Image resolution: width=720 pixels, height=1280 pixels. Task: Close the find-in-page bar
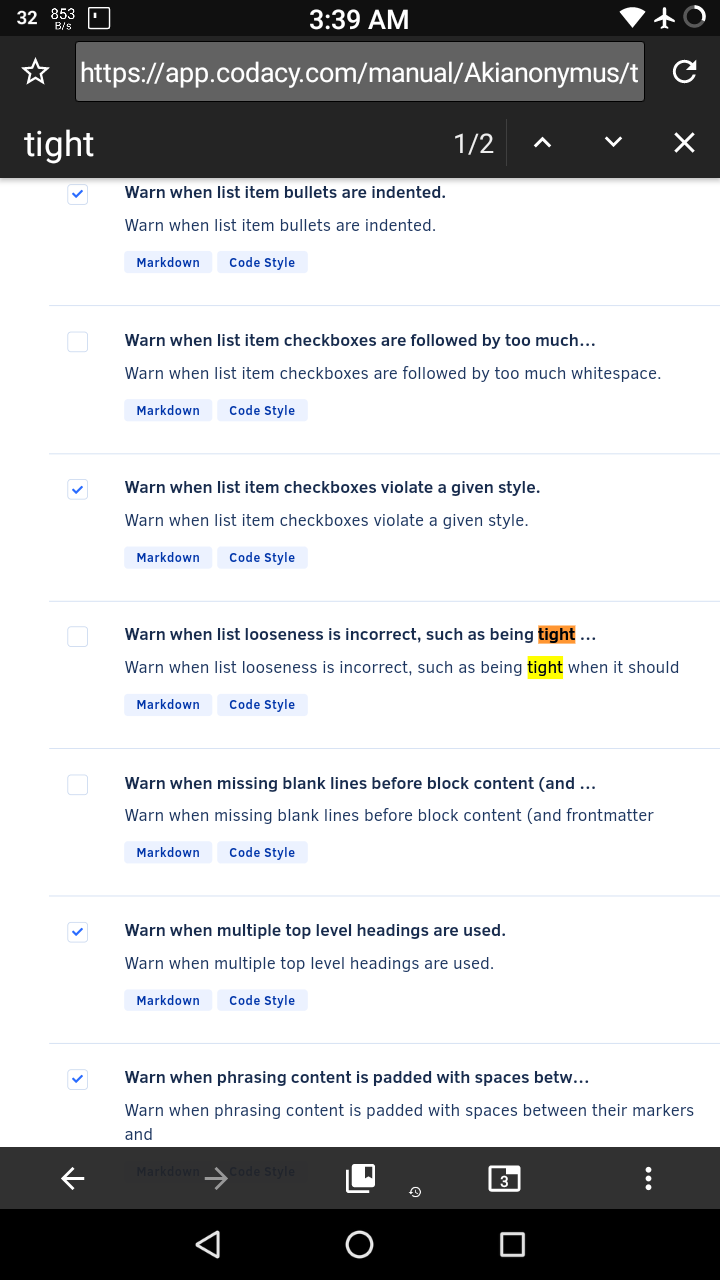click(684, 142)
